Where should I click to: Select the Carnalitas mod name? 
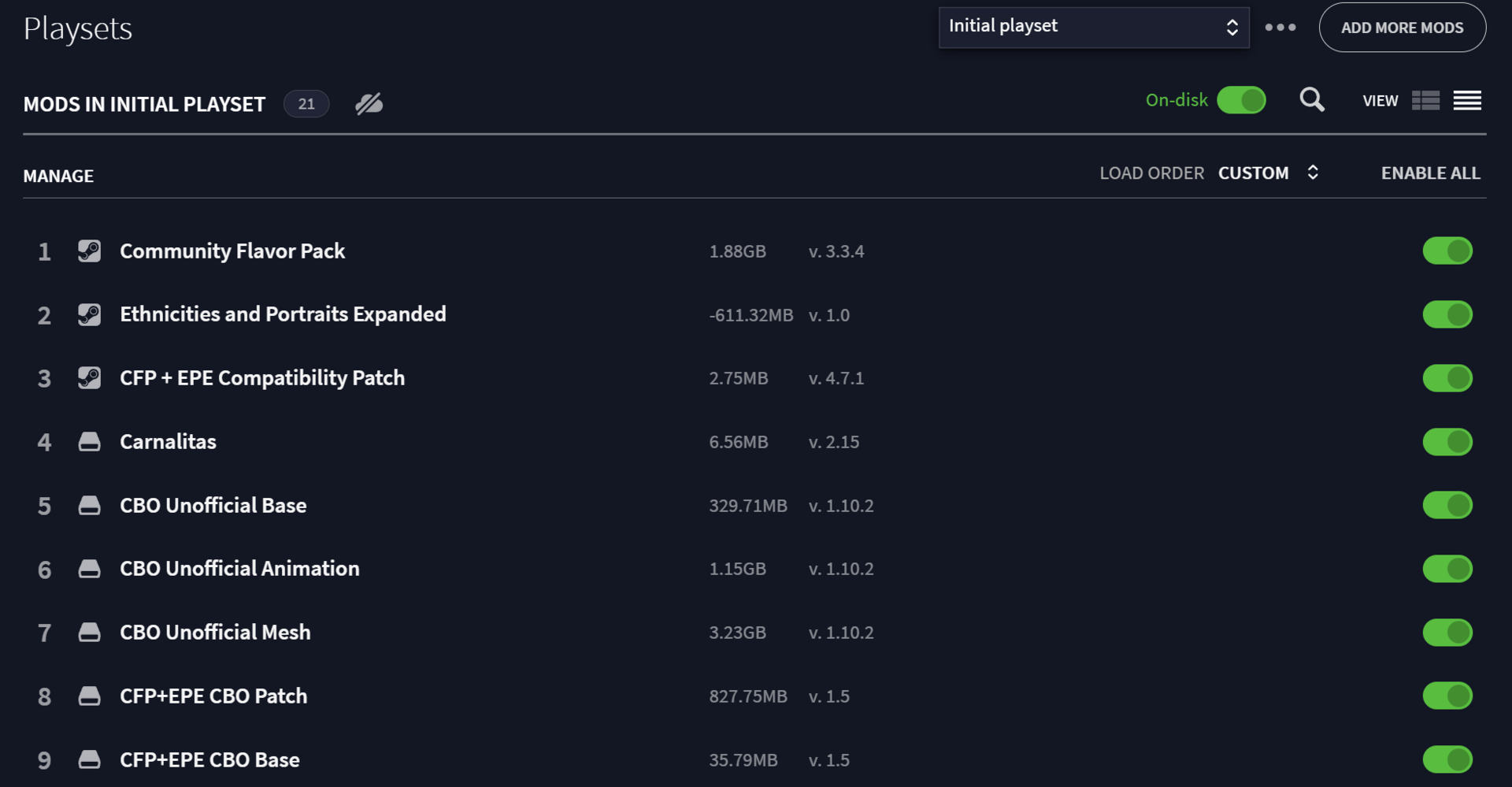coord(168,442)
